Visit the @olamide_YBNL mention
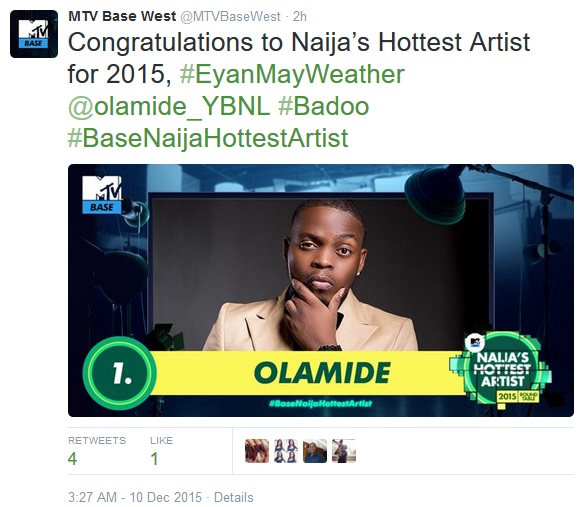 169,107
